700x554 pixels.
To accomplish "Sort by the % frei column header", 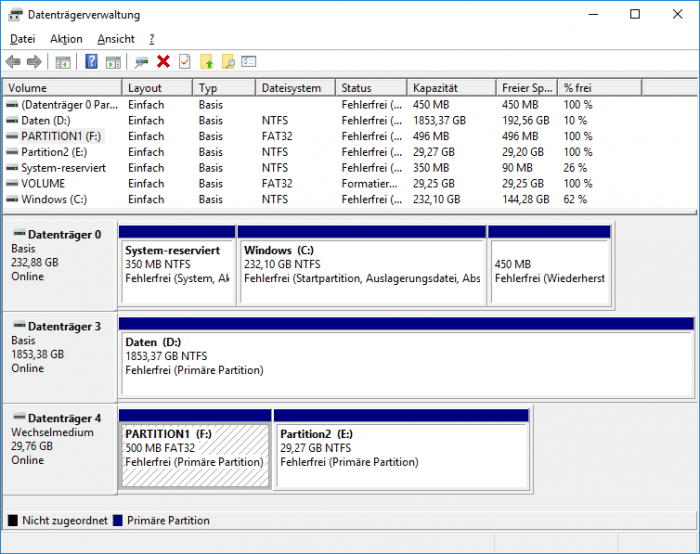I will click(x=600, y=88).
